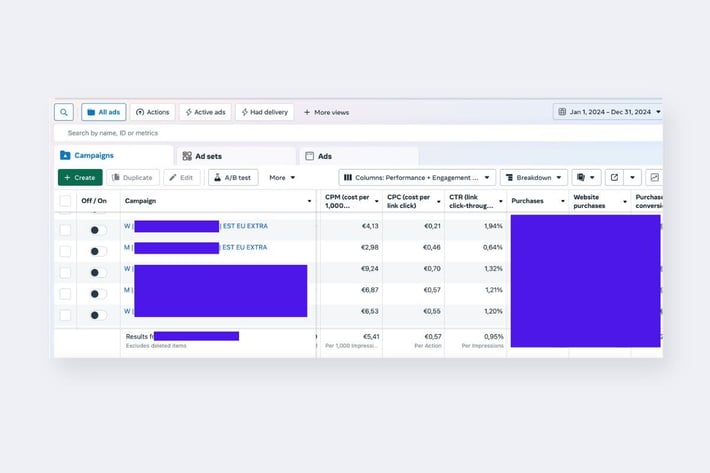Switch to the Had delivery view
The width and height of the screenshot is (710, 473).
(x=264, y=112)
